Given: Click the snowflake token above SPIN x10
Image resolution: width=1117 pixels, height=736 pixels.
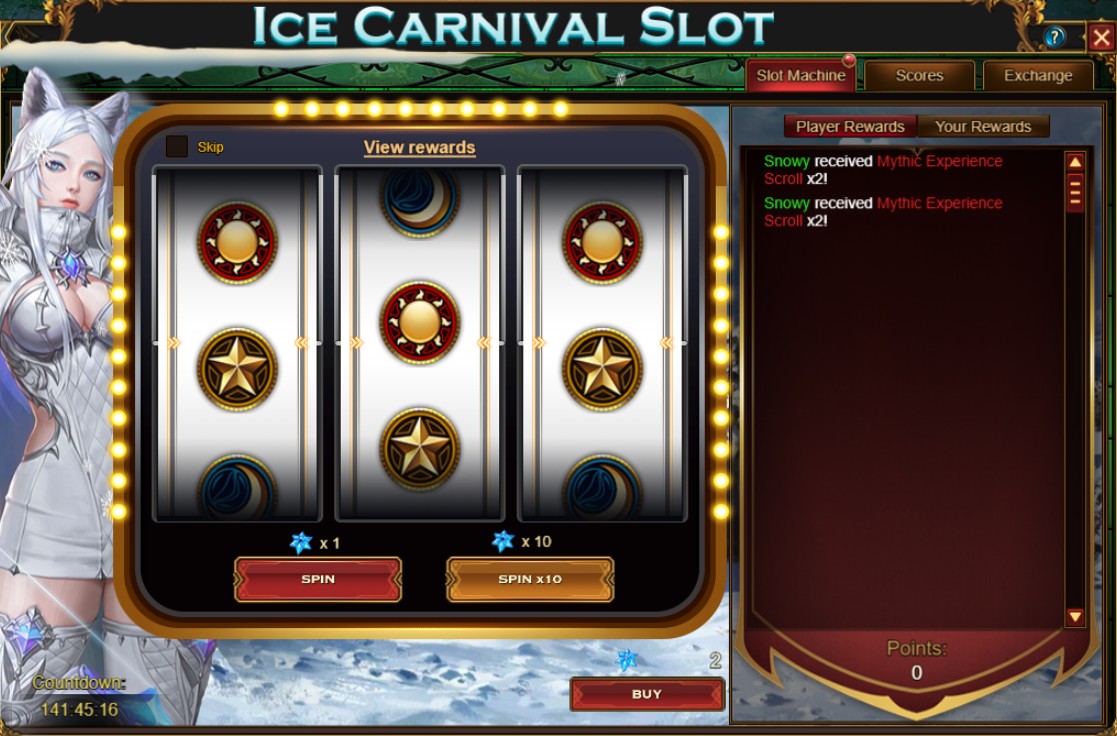Looking at the screenshot, I should click(503, 541).
